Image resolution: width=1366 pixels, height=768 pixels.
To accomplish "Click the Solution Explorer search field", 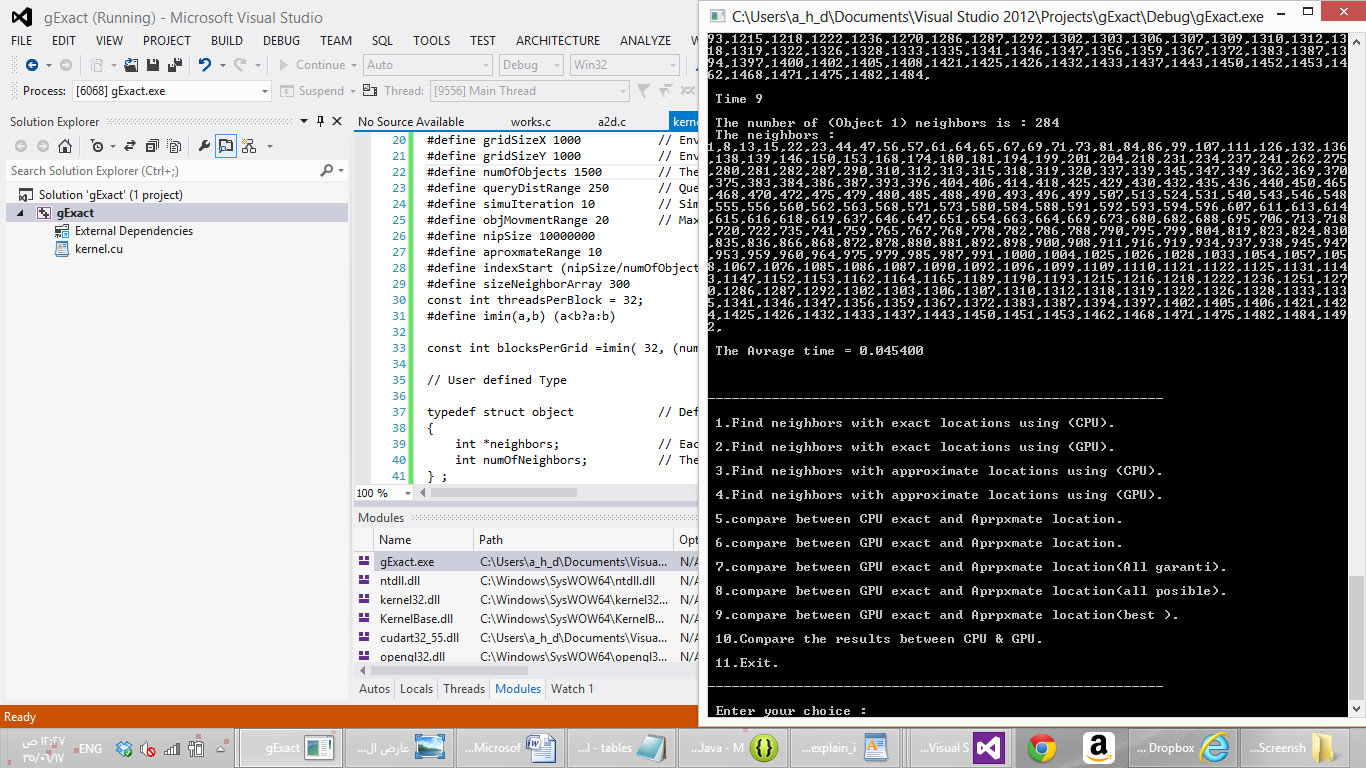I will [x=163, y=171].
